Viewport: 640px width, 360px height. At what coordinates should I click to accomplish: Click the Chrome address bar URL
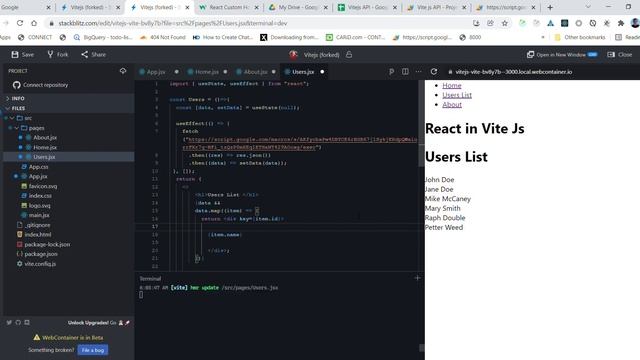pyautogui.click(x=173, y=23)
